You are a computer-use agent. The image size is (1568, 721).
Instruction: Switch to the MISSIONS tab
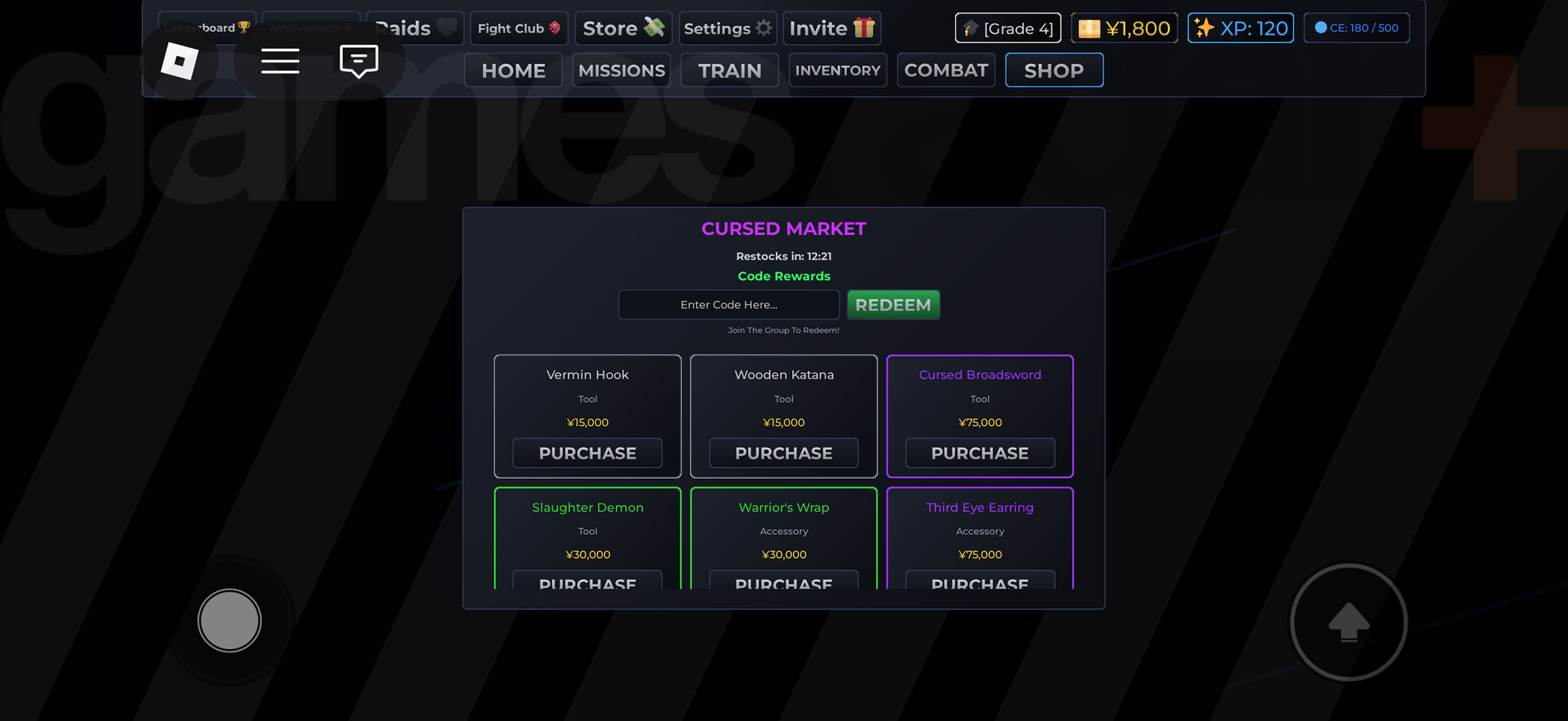click(x=621, y=70)
